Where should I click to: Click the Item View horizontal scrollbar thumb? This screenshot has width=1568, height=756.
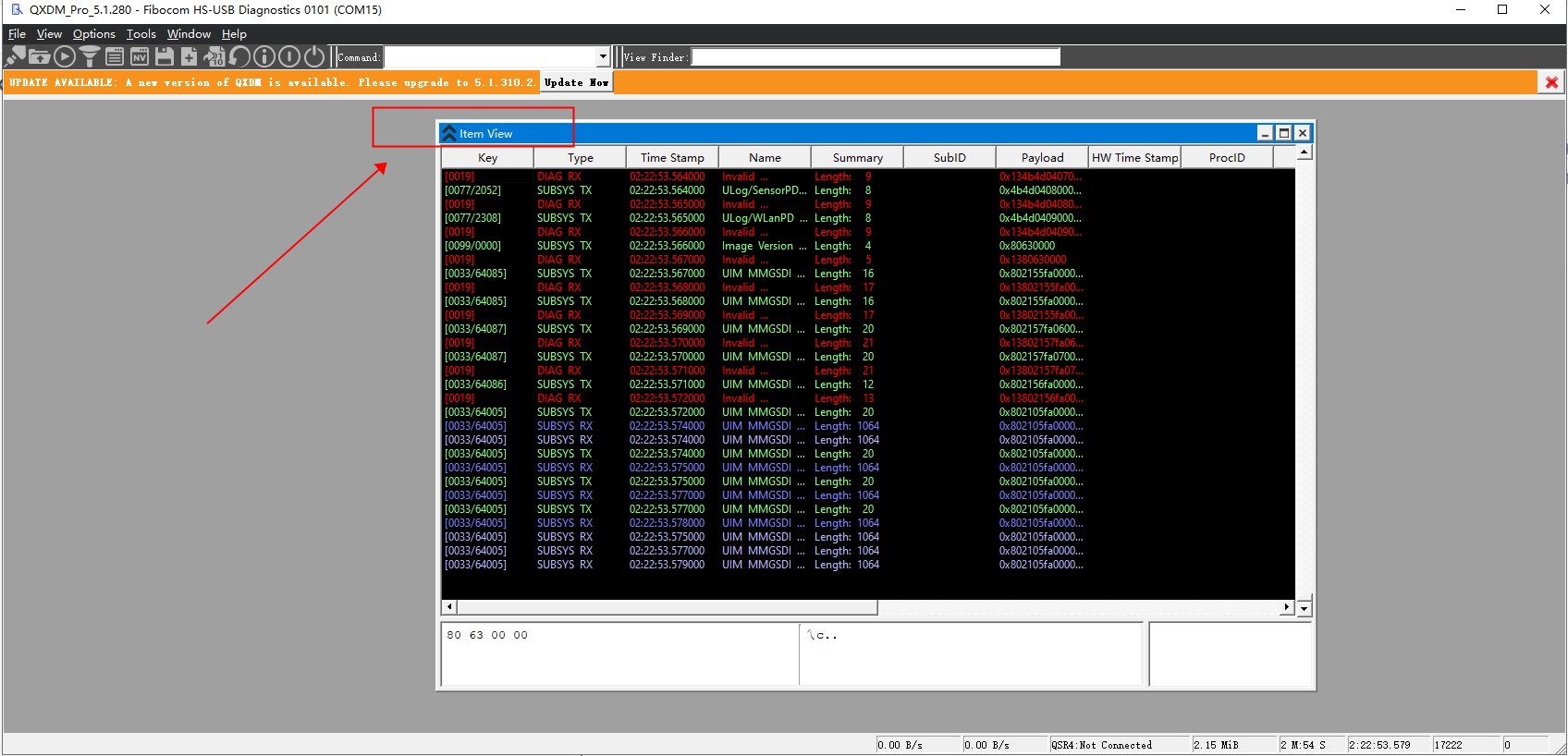667,607
